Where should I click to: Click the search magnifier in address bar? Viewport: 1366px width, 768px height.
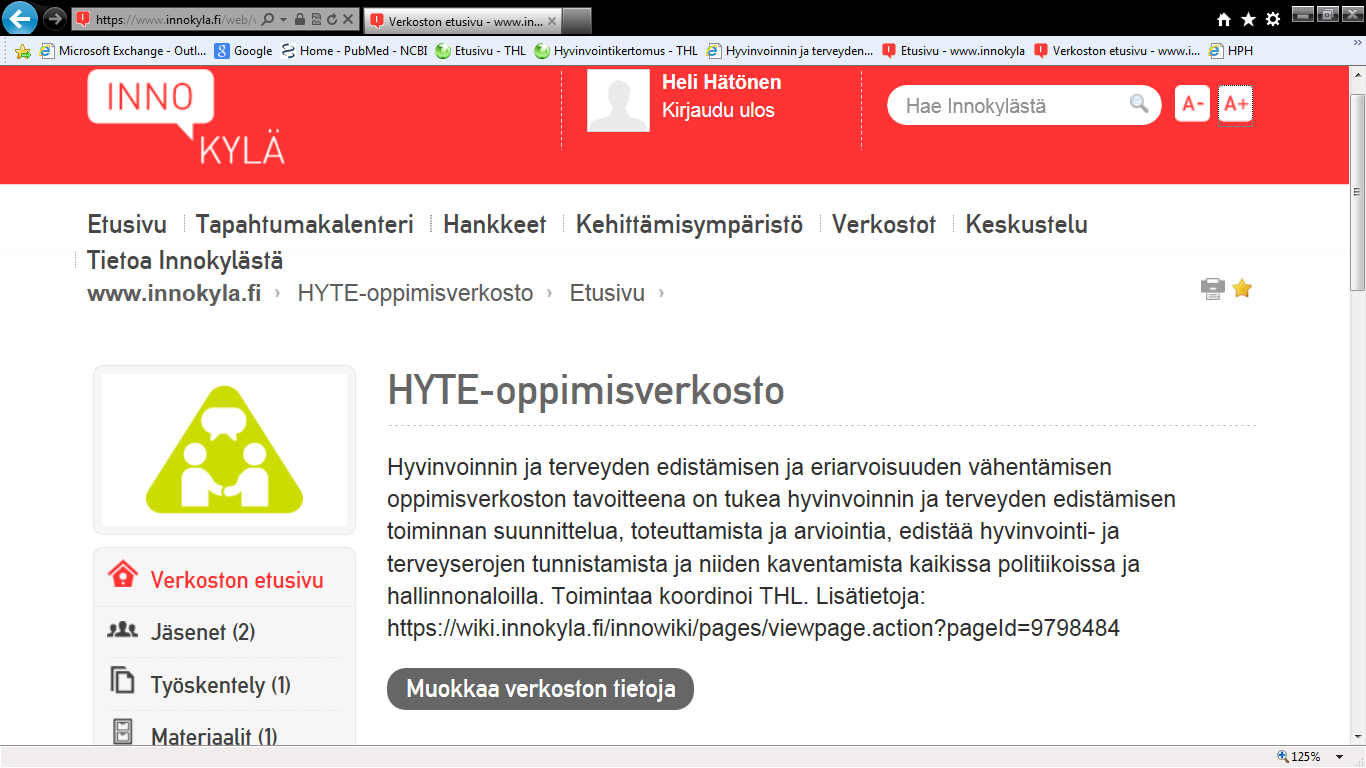point(268,19)
